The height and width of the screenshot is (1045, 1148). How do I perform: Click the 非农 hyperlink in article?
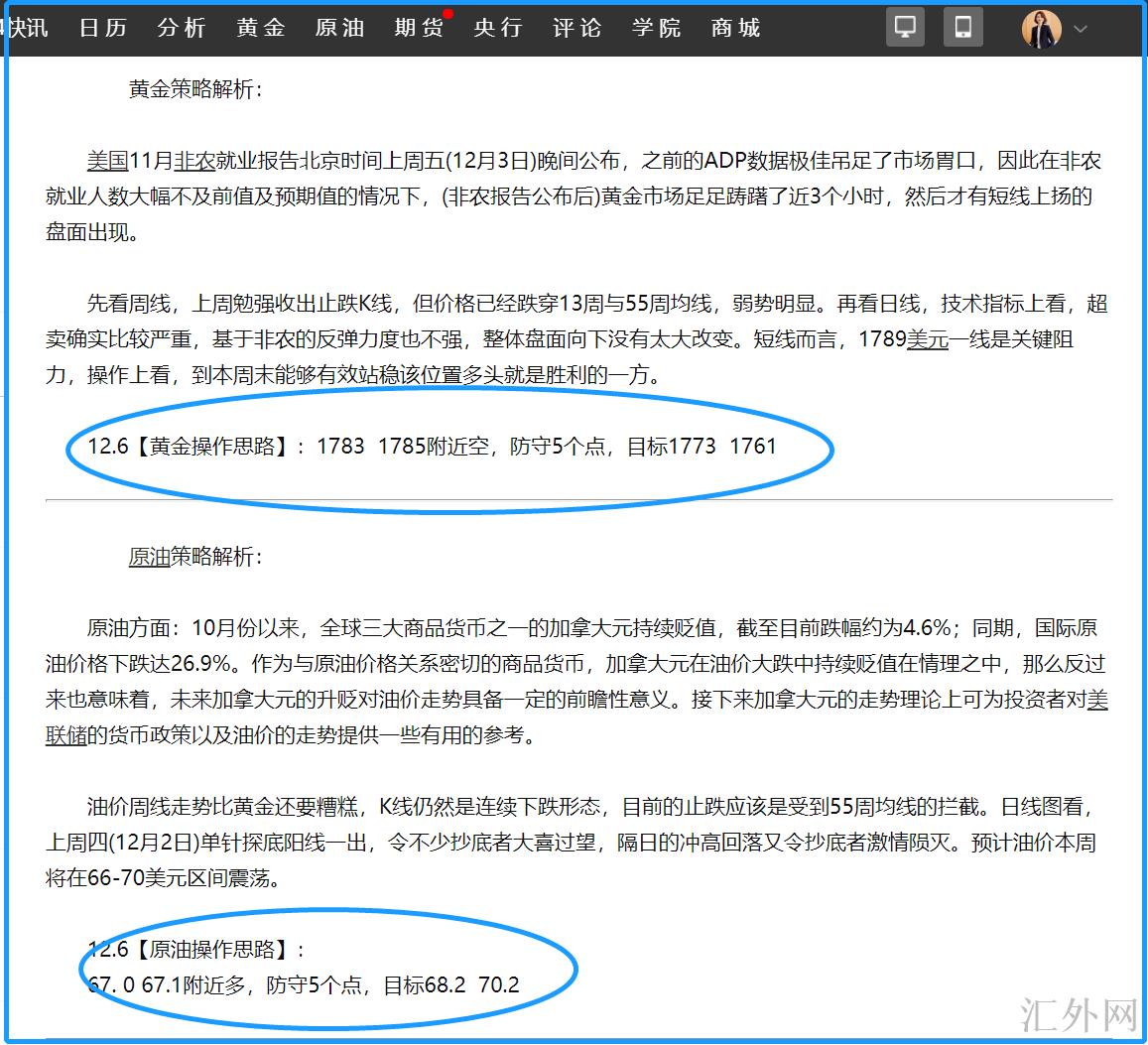pyautogui.click(x=194, y=161)
